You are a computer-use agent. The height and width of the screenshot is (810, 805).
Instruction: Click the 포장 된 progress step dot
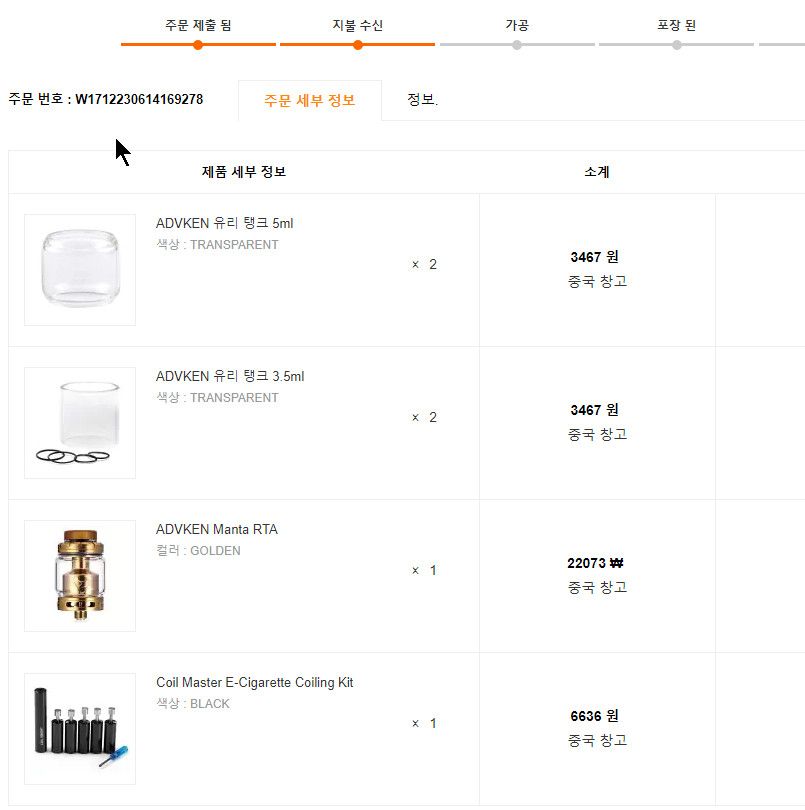677,45
